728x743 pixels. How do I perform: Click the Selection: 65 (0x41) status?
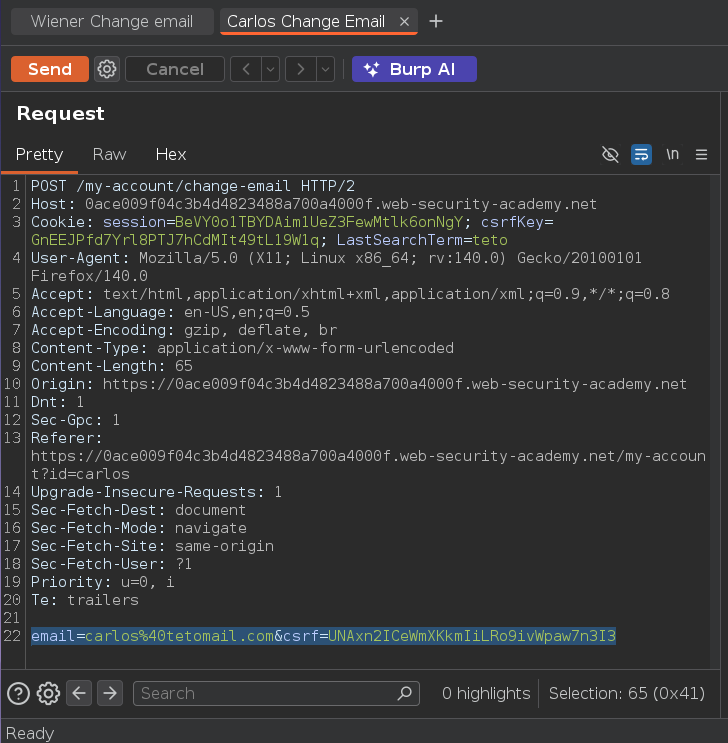[x=627, y=693]
